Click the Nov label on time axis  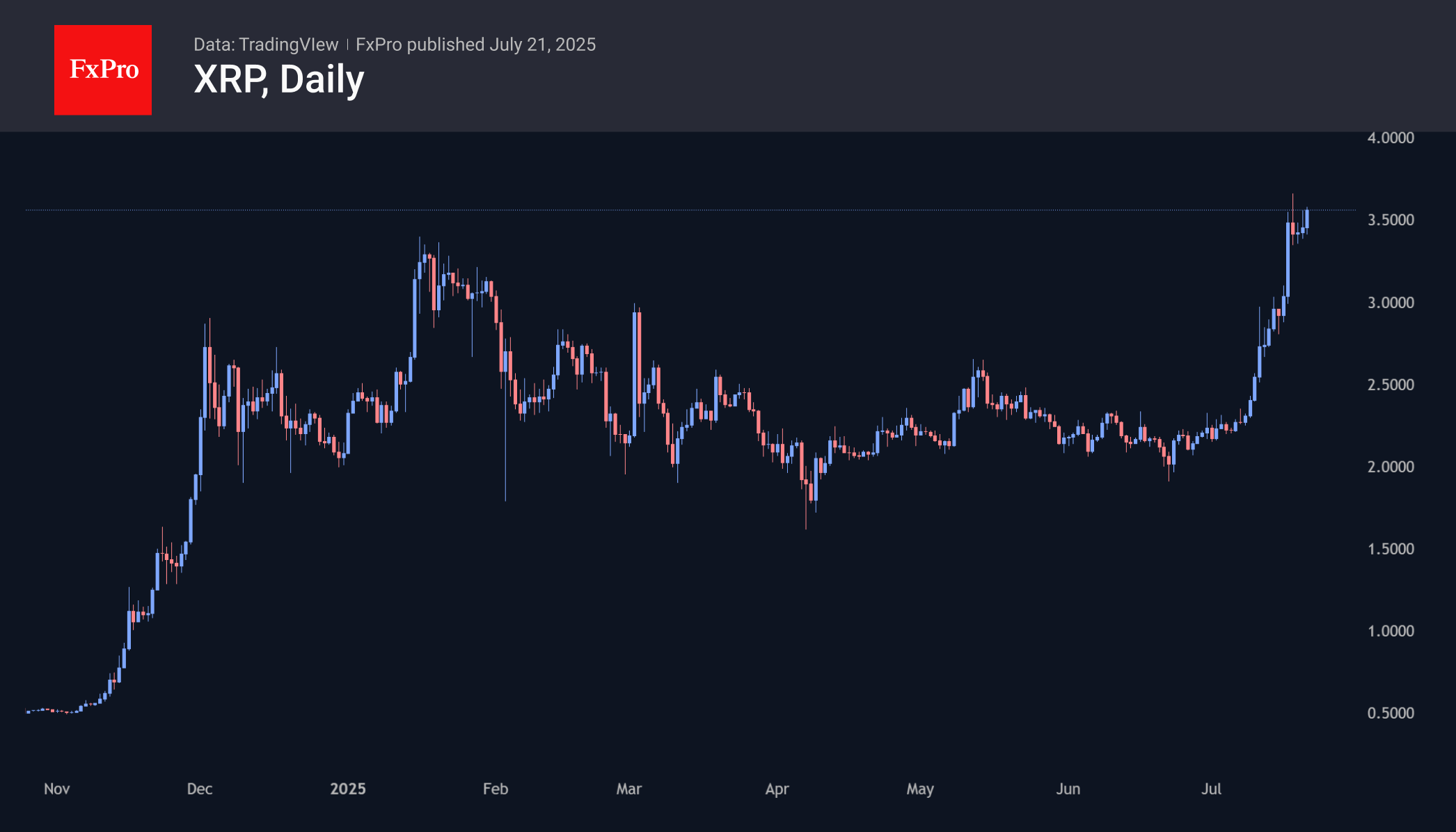(x=57, y=789)
